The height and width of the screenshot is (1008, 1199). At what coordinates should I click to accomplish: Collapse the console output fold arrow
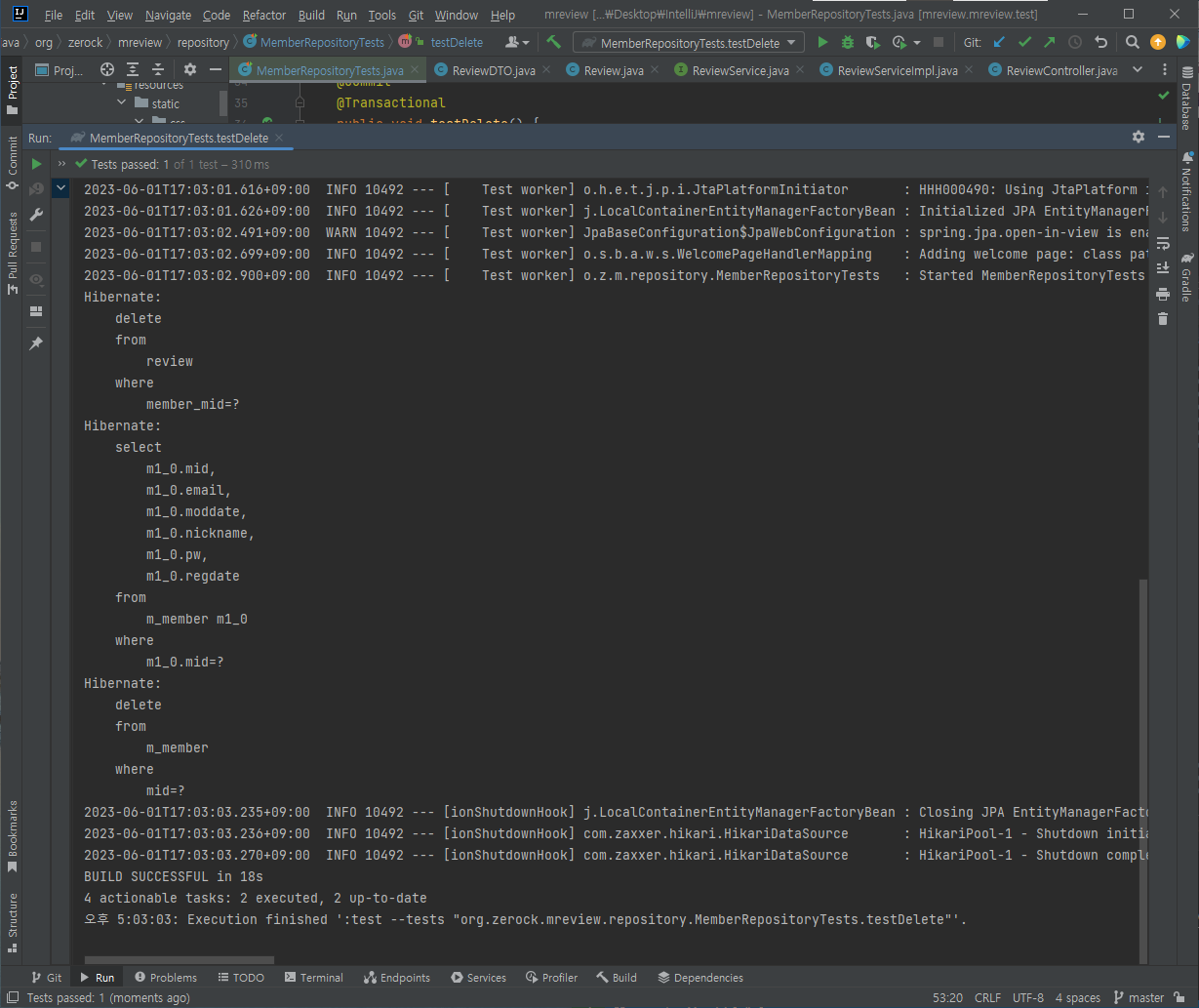pyautogui.click(x=61, y=187)
